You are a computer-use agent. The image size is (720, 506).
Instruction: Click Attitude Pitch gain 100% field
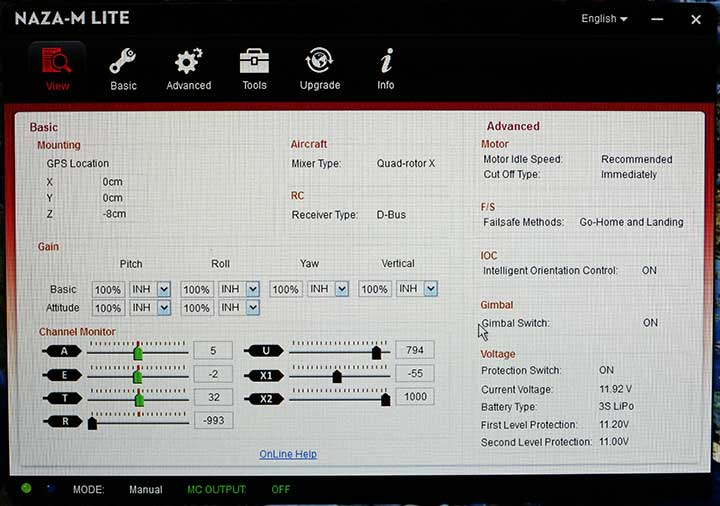tap(108, 308)
